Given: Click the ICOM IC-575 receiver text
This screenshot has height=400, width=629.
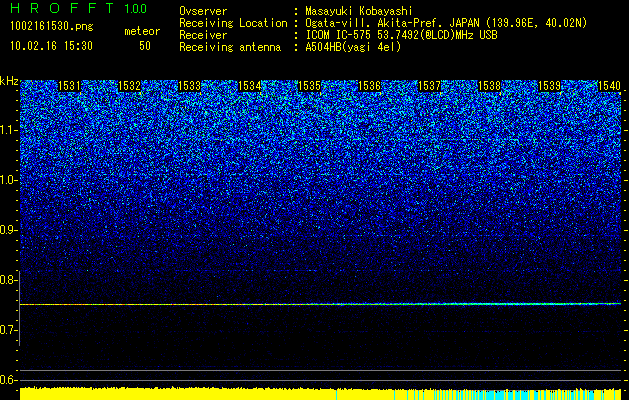Looking at the screenshot, I should click(x=402, y=35).
